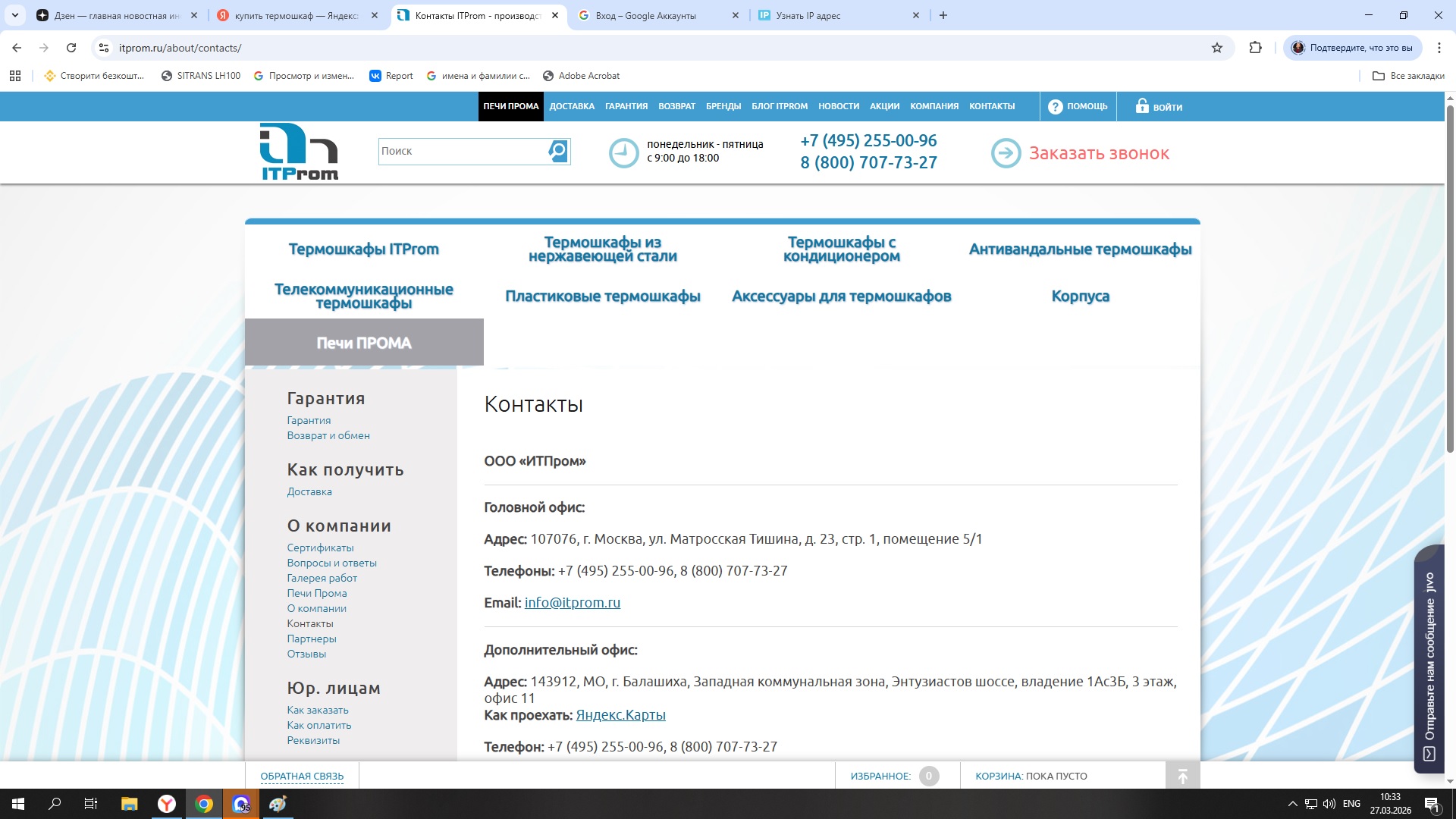Click the ITProm logo
The image size is (1456, 819).
click(x=299, y=152)
